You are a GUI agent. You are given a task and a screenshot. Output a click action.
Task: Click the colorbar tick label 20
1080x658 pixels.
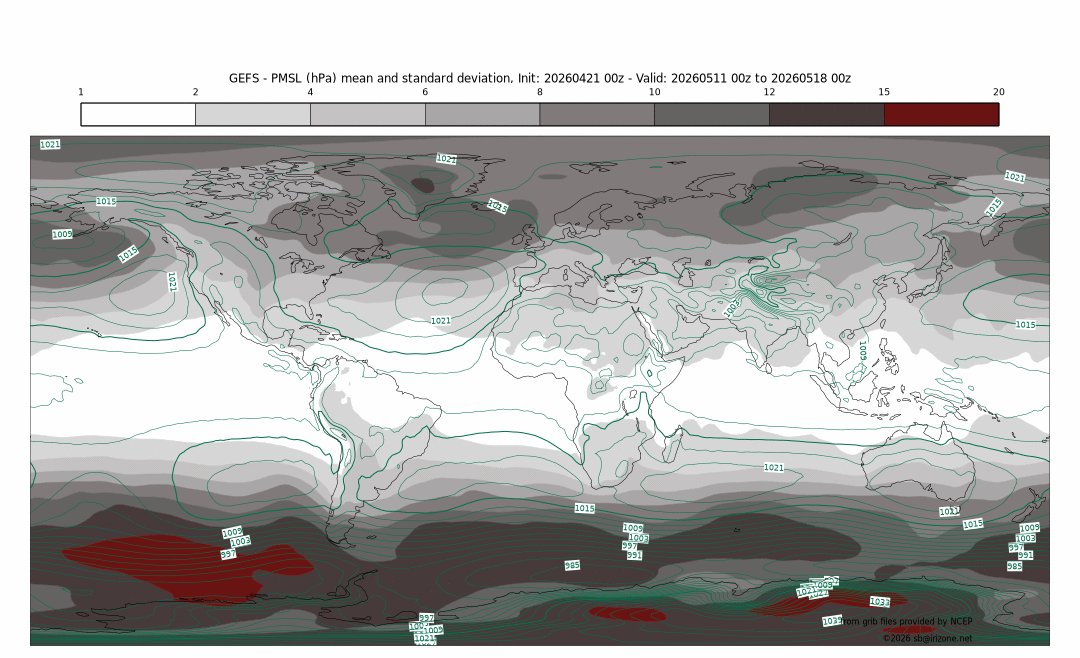pyautogui.click(x=998, y=92)
